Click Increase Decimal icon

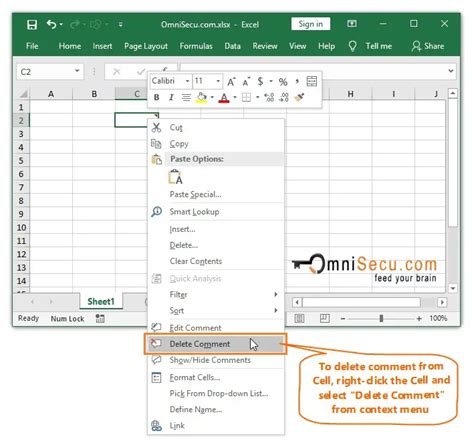(x=269, y=97)
